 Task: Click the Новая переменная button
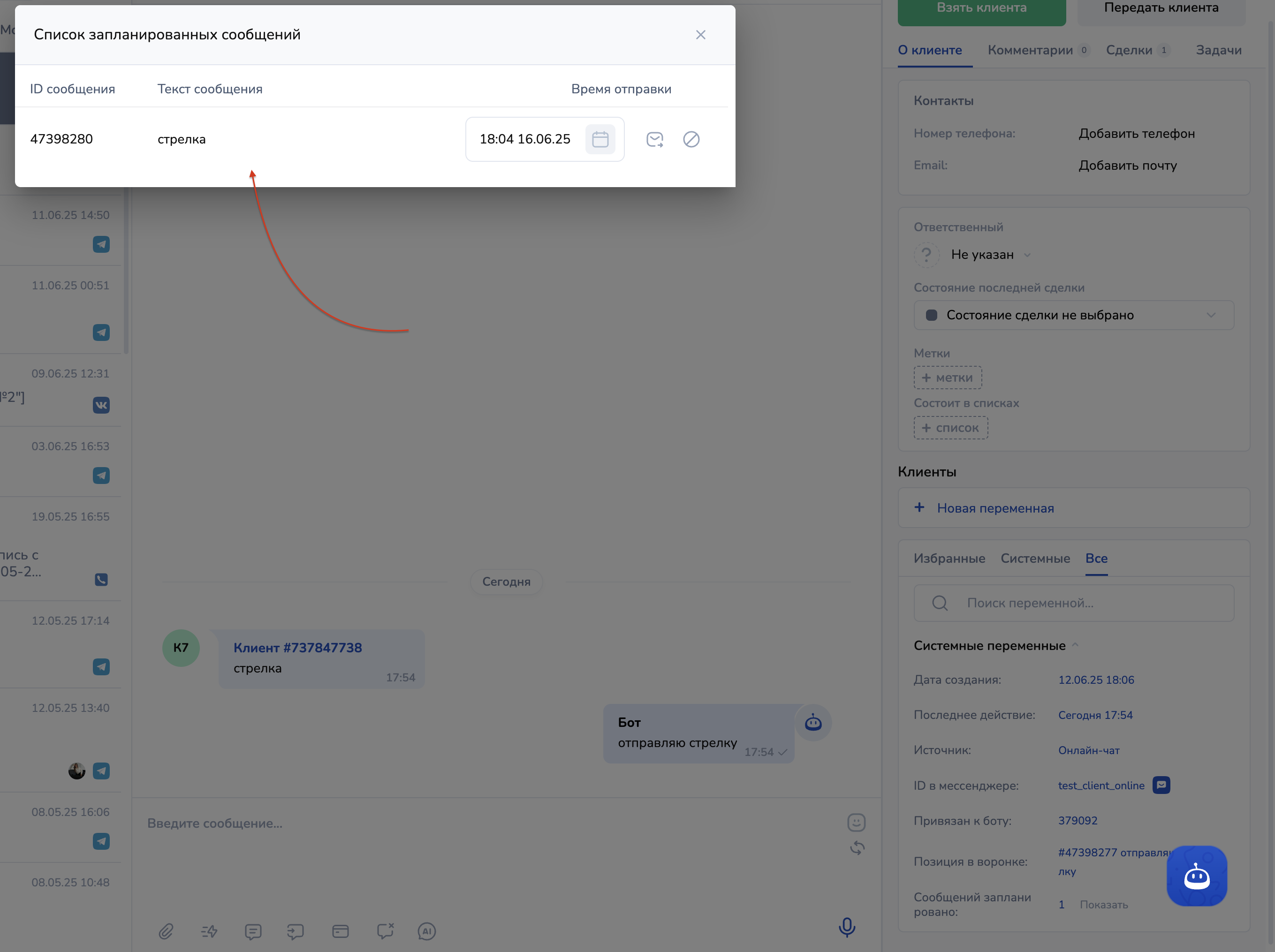[x=995, y=508]
